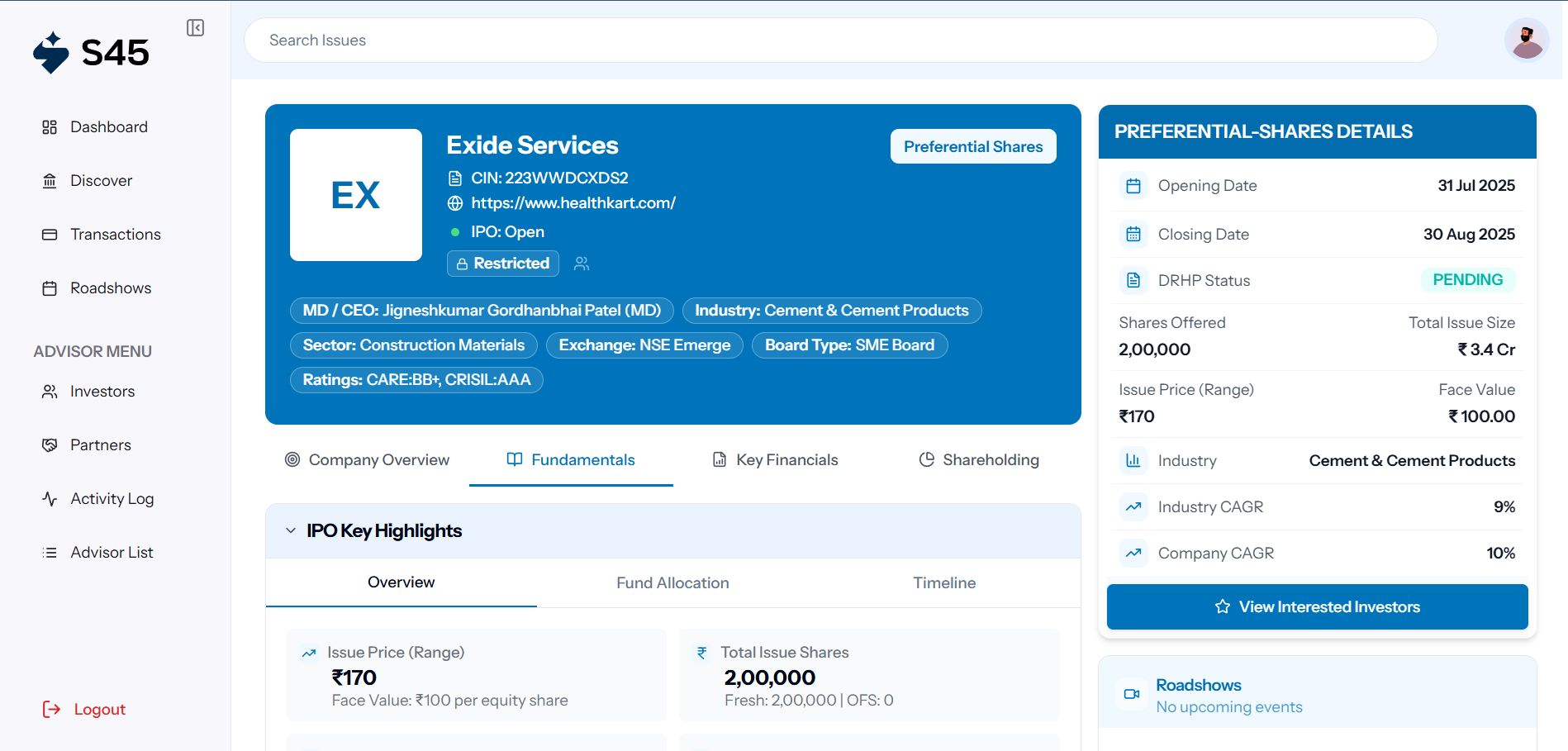Viewport: 1568px width, 751px height.
Task: Open the healthkart.com website link
Action: pos(573,203)
